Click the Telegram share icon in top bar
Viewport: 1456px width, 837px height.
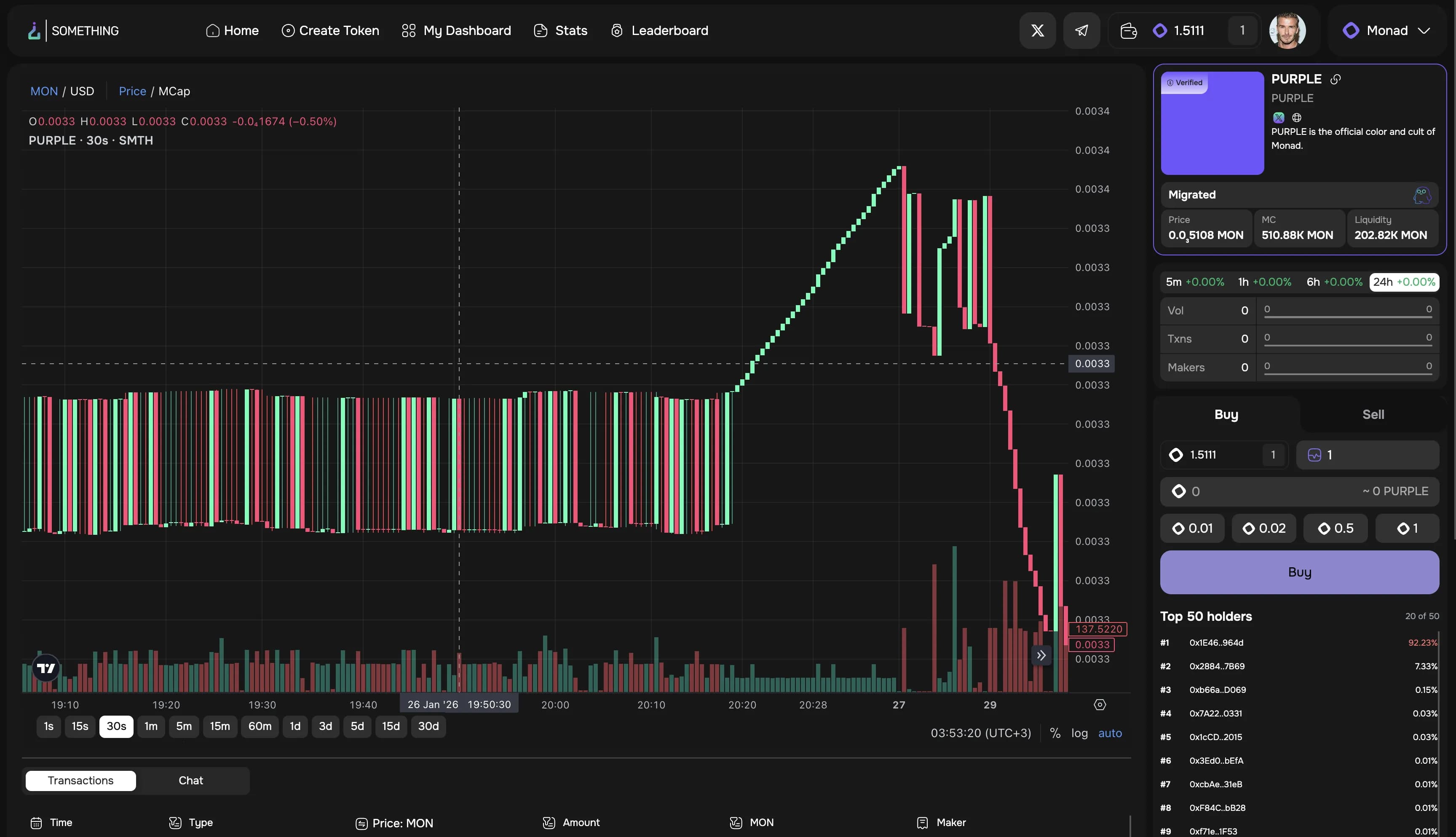pyautogui.click(x=1082, y=30)
